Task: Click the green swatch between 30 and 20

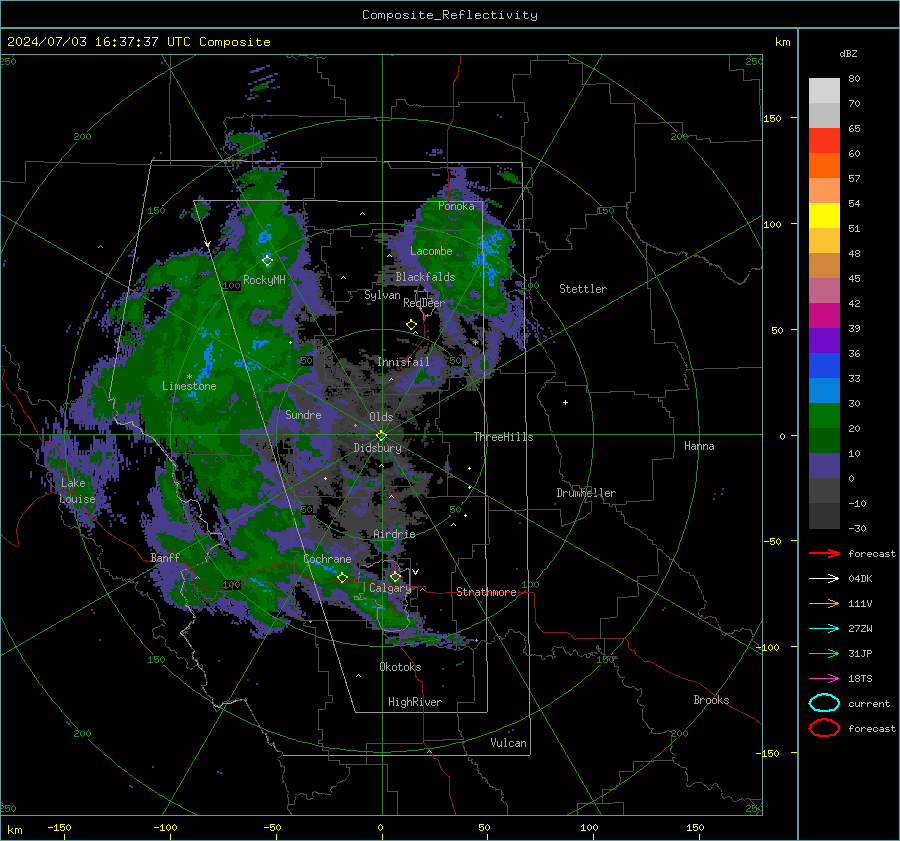Action: pyautogui.click(x=824, y=415)
